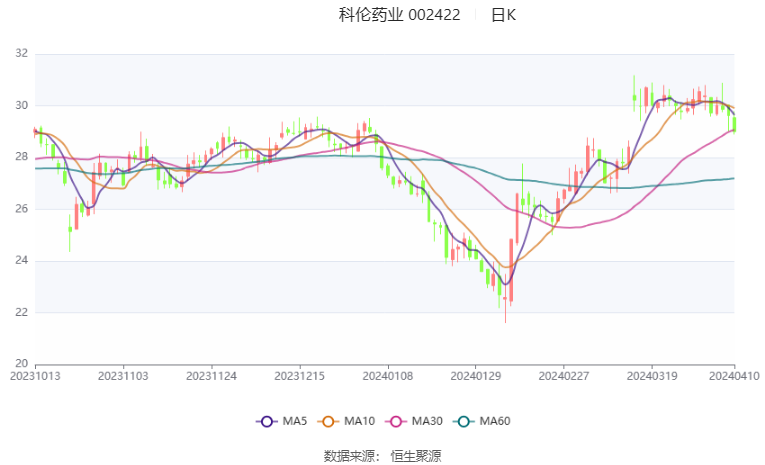The width and height of the screenshot is (765, 465).
Task: Select the 日K chart type label
Action: click(x=503, y=15)
